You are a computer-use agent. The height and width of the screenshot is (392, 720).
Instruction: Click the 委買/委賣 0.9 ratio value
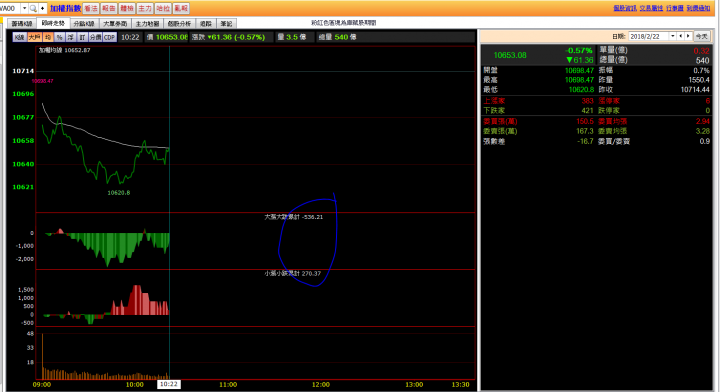[x=705, y=141]
